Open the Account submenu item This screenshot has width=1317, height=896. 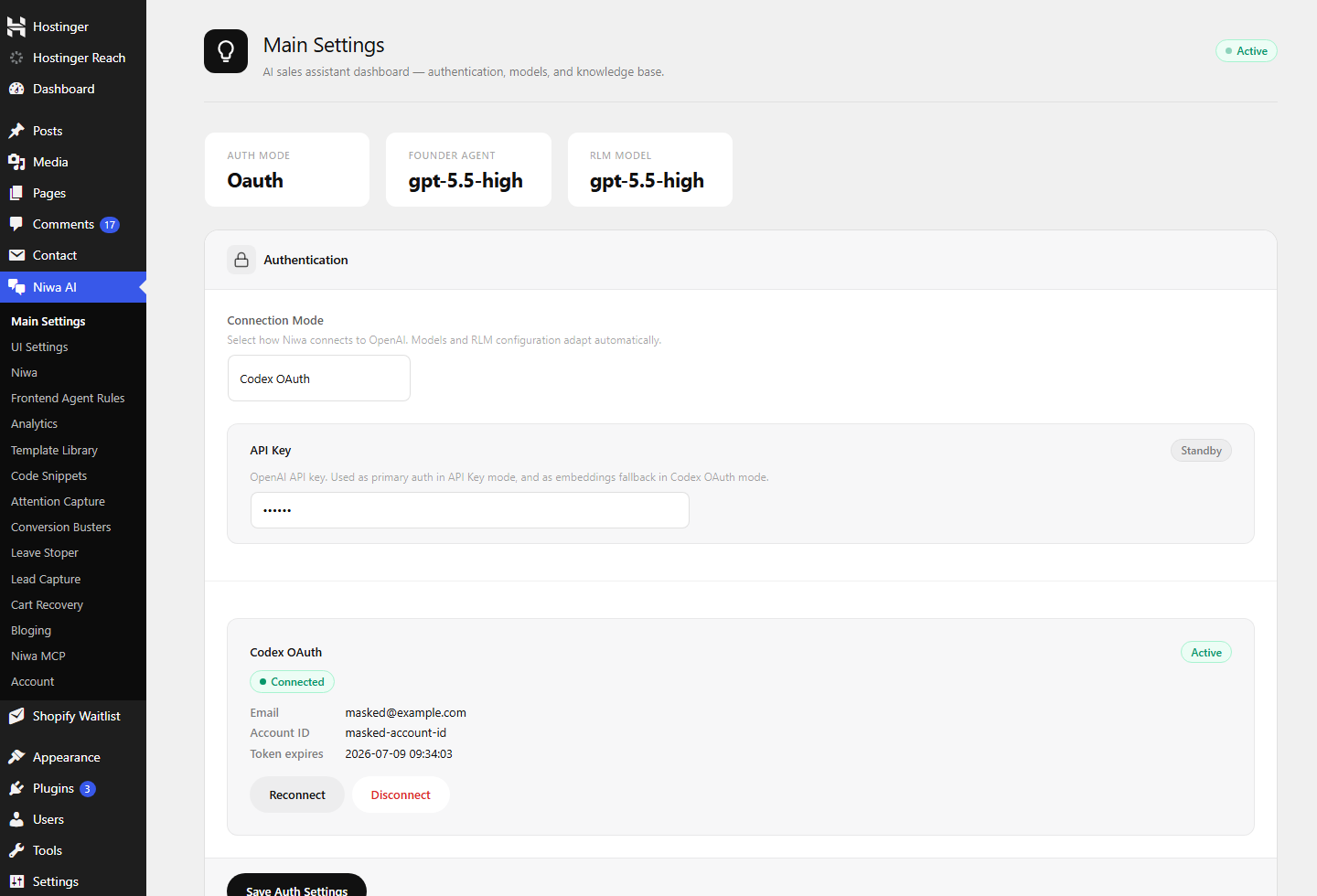pos(32,681)
